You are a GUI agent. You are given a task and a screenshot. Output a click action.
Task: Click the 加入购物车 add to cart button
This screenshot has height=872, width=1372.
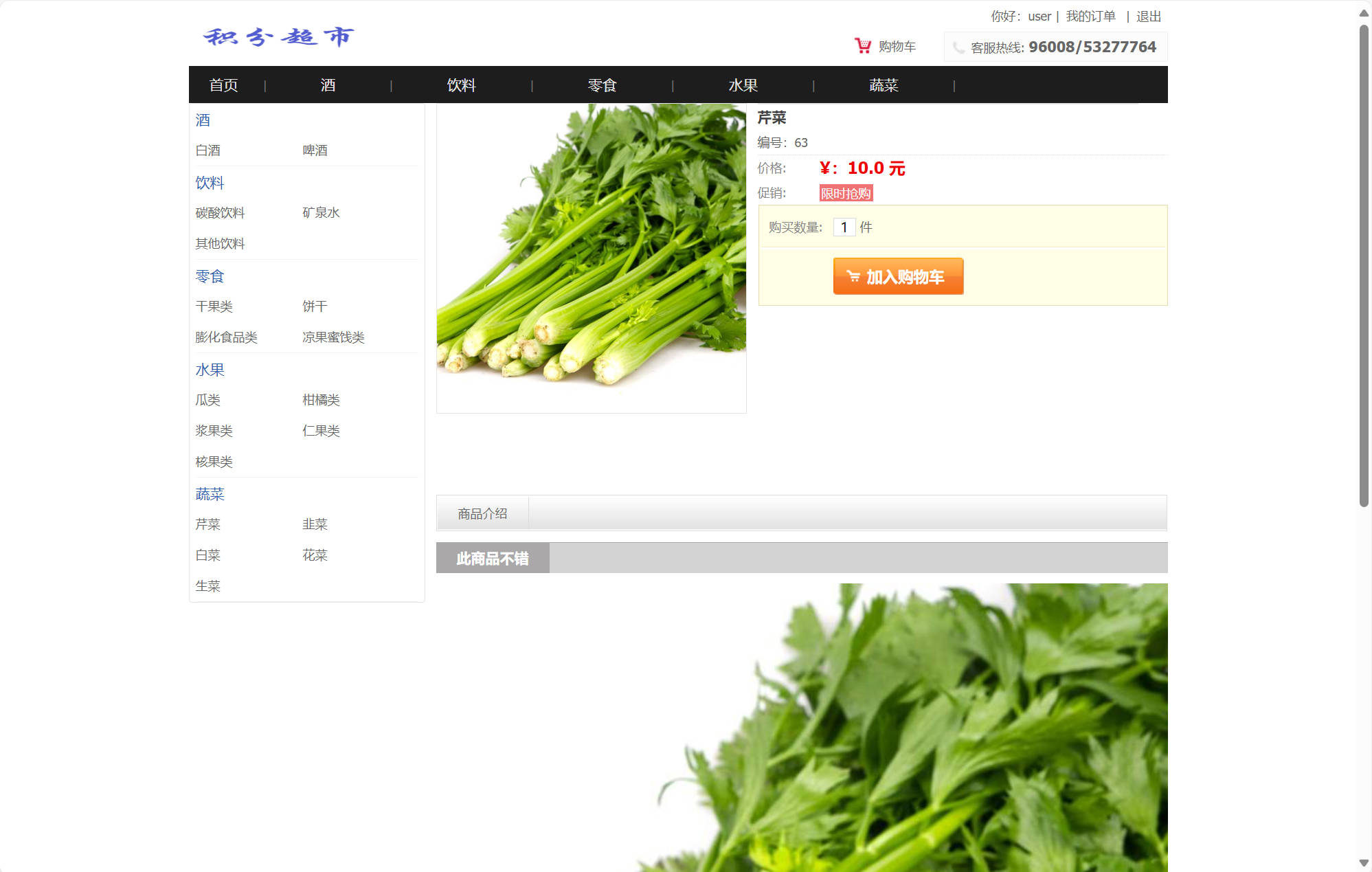click(898, 276)
